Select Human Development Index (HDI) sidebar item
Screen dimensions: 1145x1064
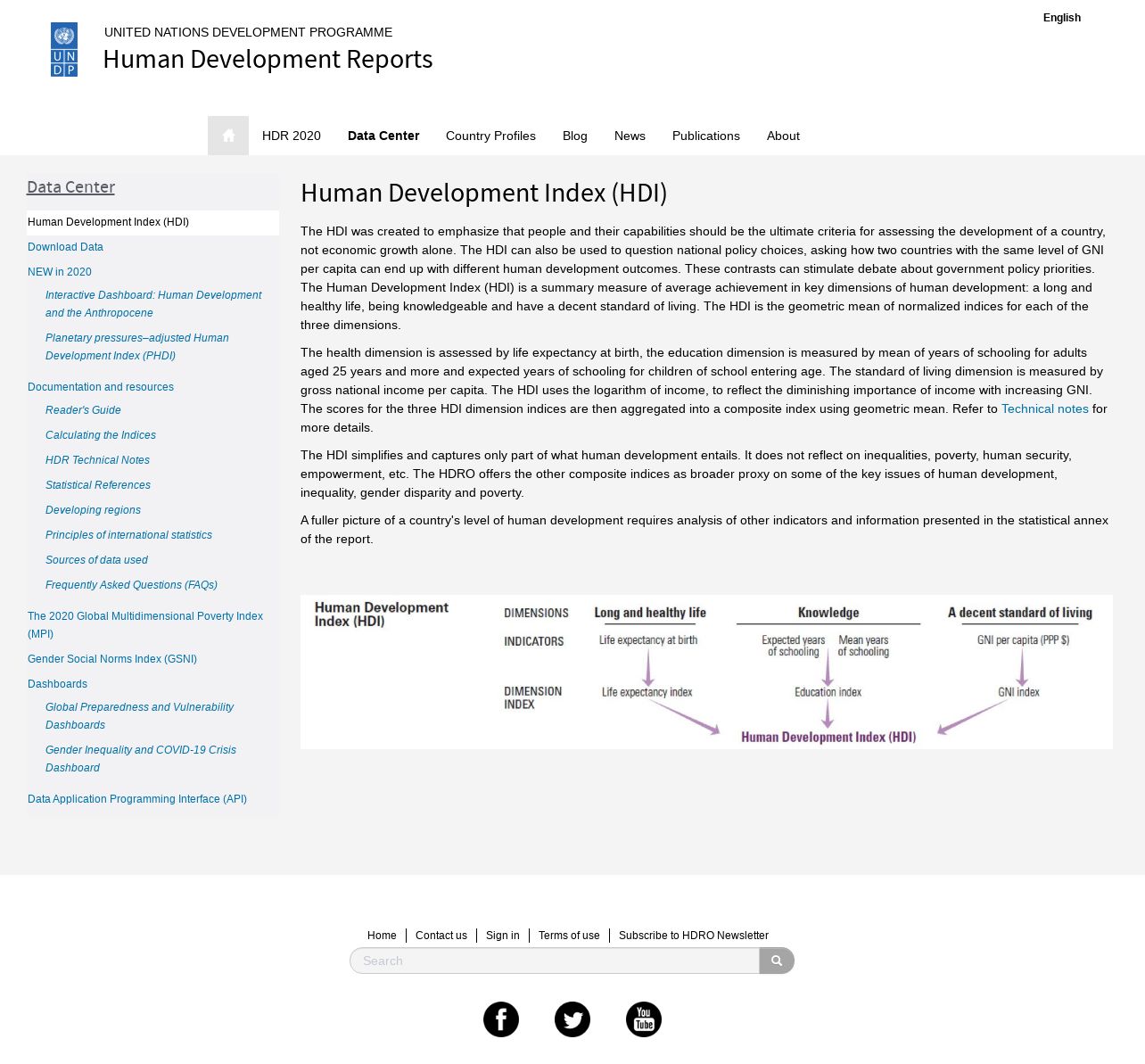click(152, 222)
